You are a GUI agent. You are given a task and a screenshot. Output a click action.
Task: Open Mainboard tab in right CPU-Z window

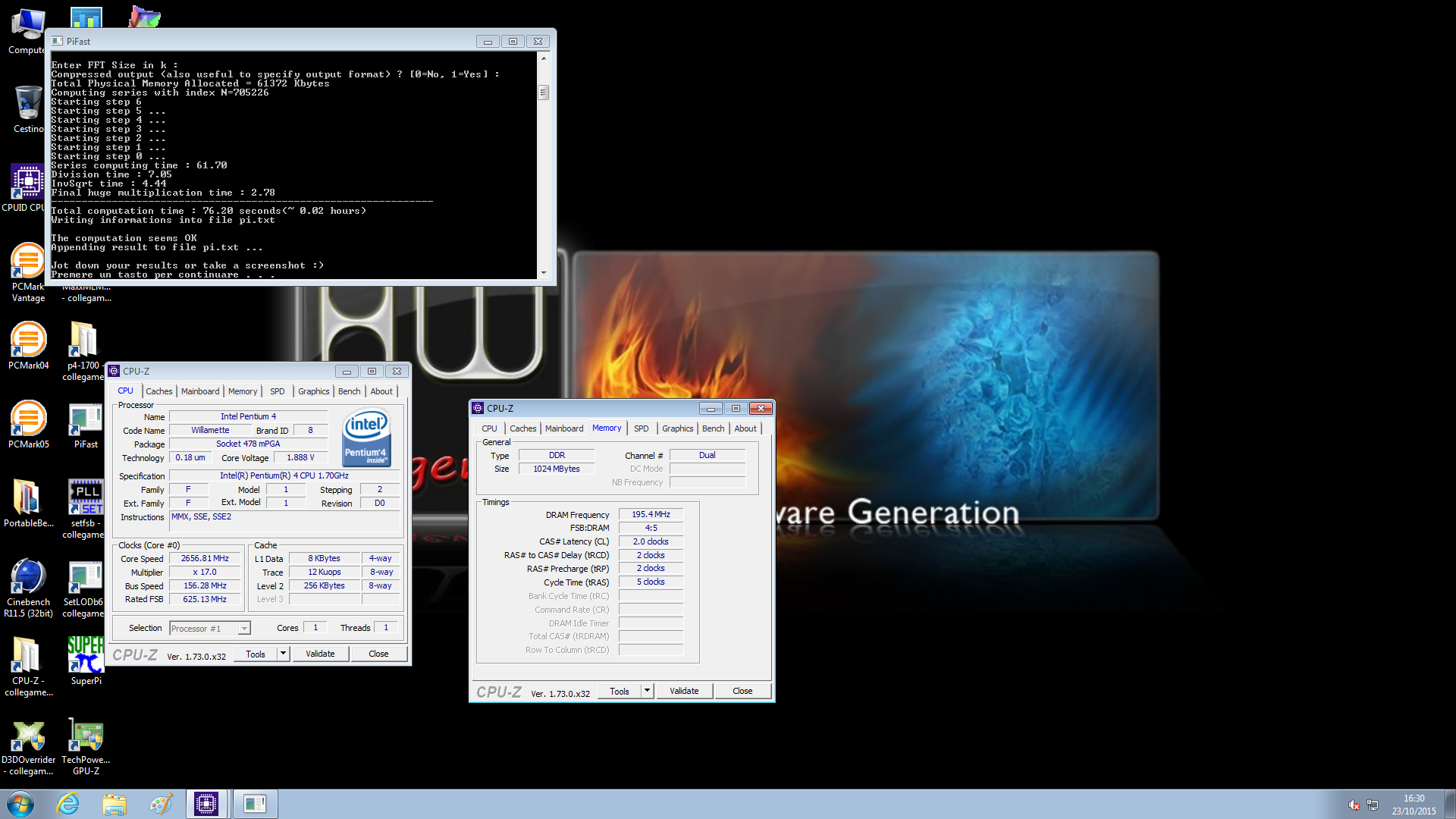(x=564, y=428)
